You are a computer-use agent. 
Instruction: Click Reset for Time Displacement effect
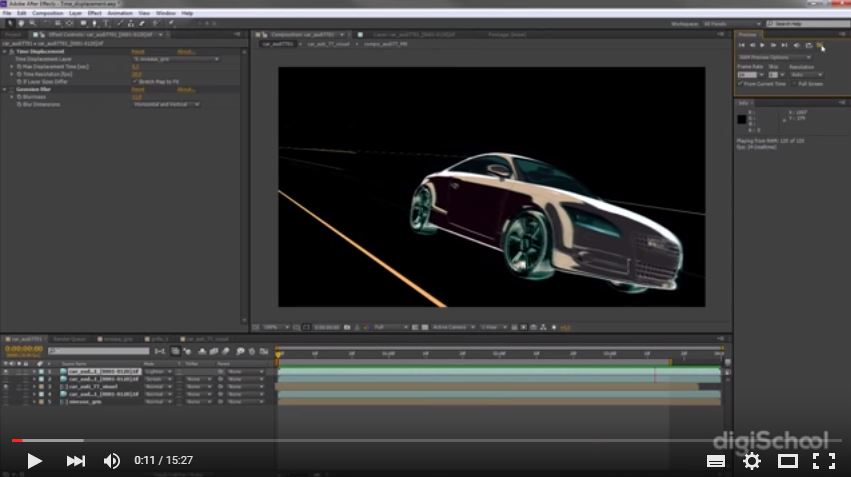tap(138, 52)
